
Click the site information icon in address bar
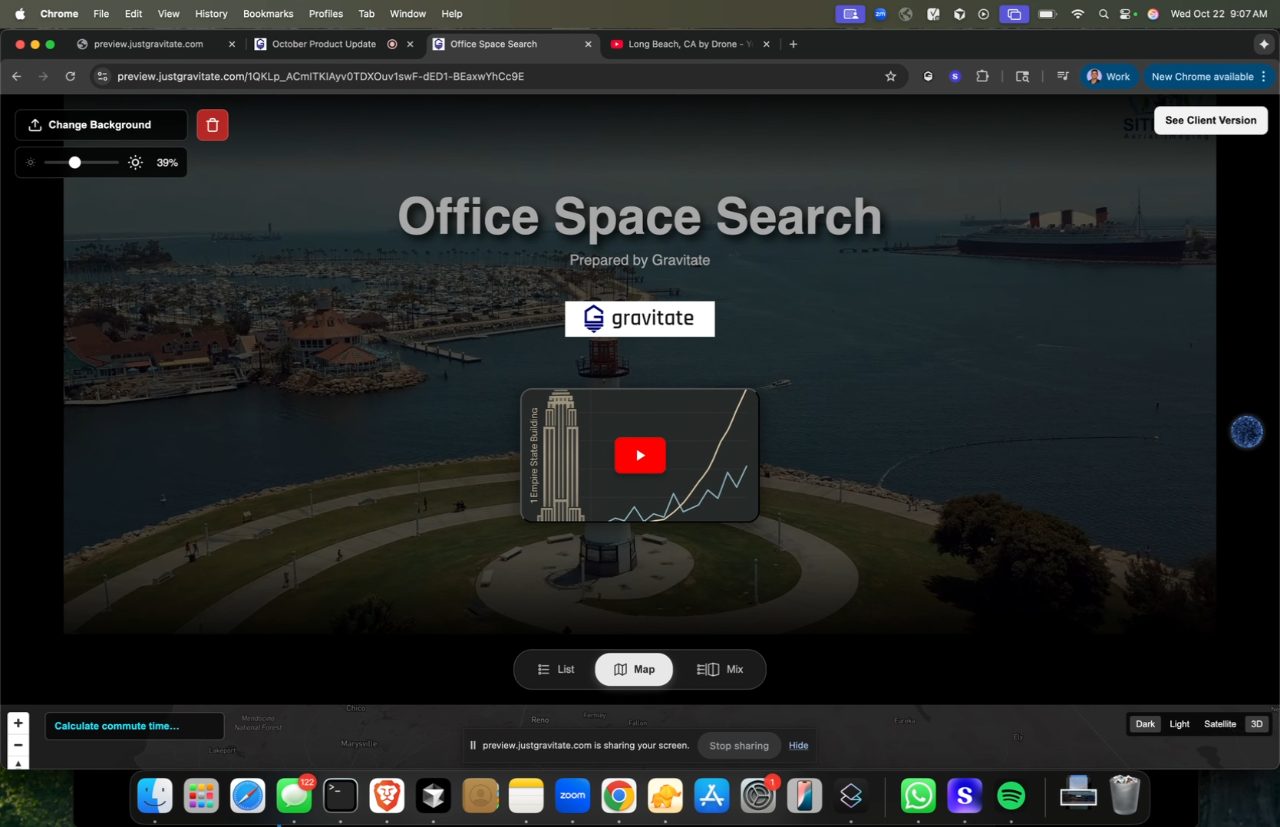(101, 76)
